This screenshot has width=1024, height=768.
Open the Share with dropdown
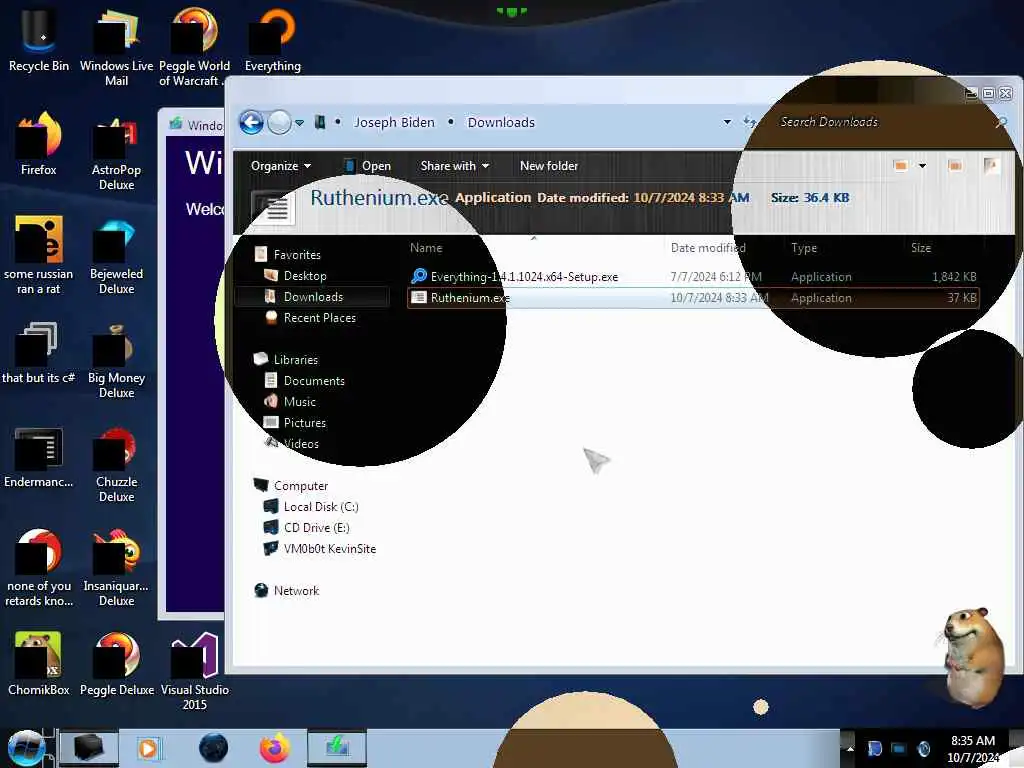(455, 166)
